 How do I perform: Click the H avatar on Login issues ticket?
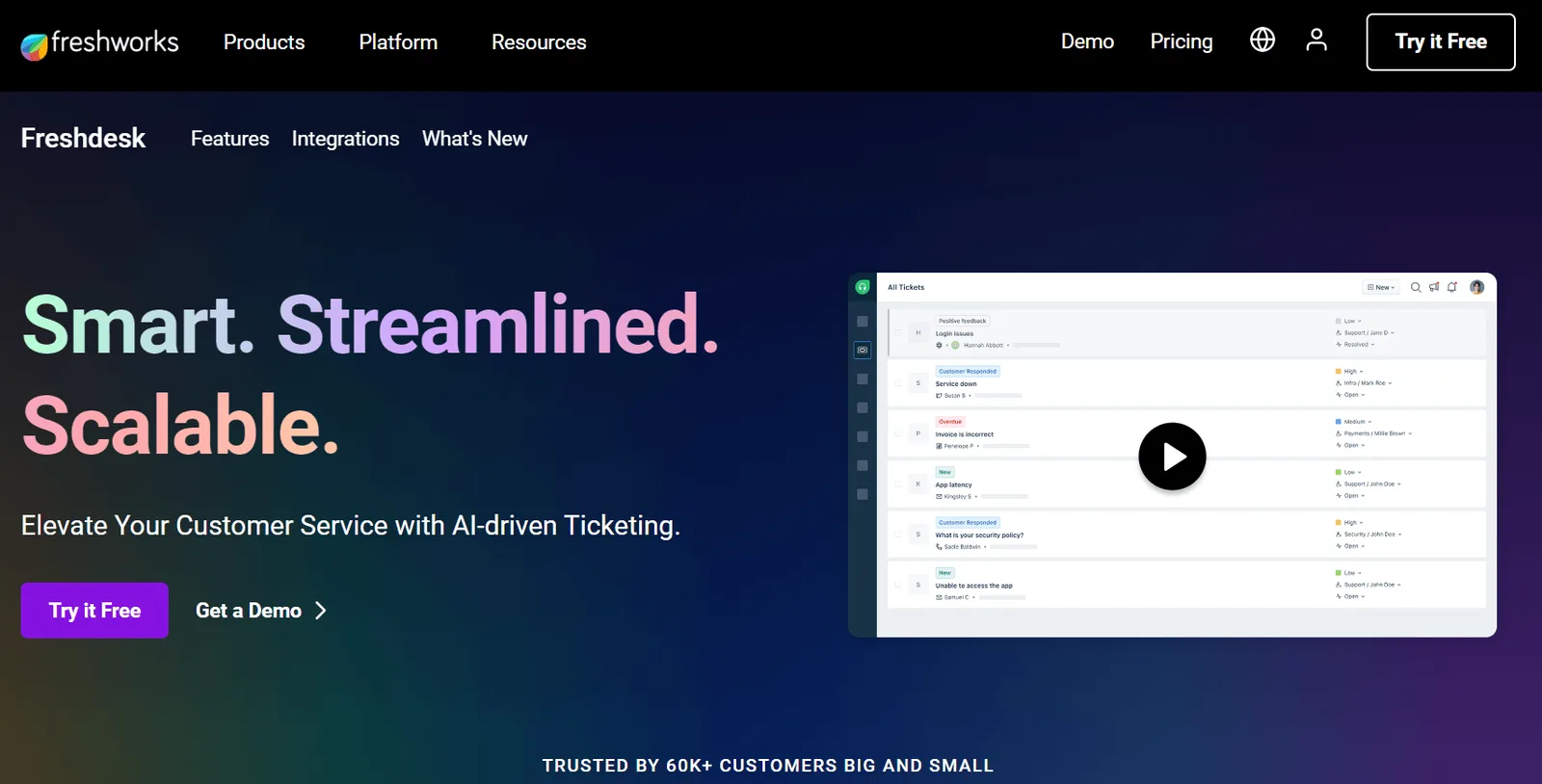pyautogui.click(x=918, y=332)
